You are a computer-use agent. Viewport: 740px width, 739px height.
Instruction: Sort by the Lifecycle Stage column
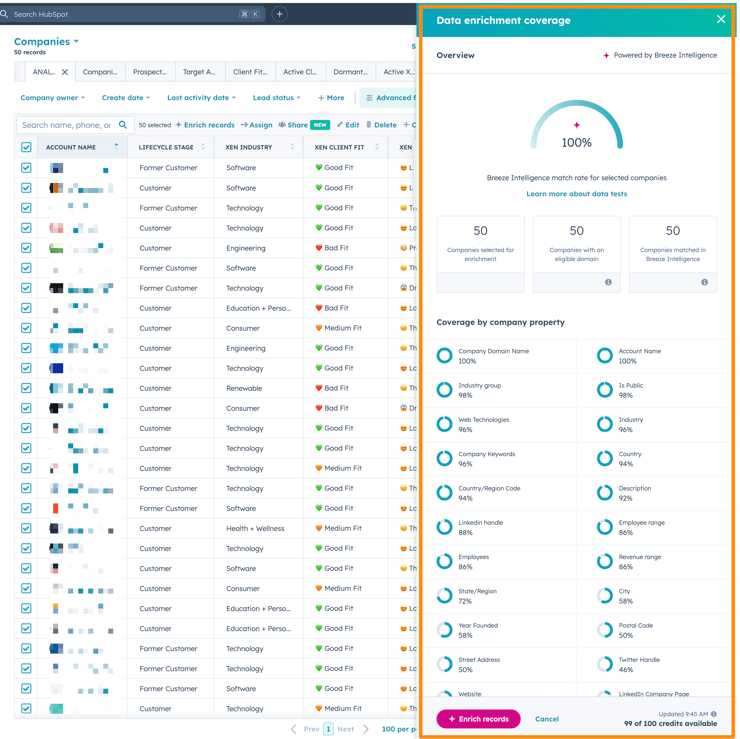(171, 147)
